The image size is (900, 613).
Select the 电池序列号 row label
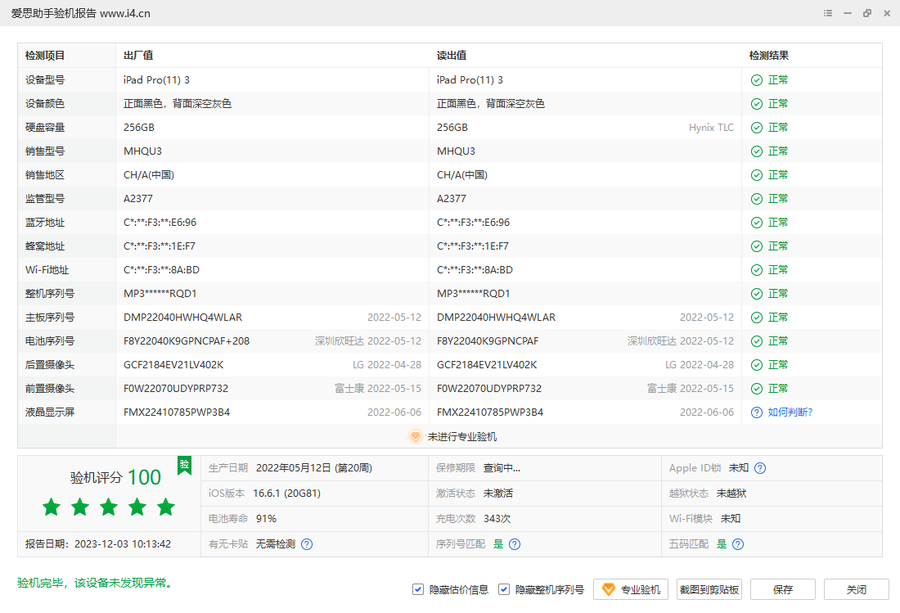click(50, 341)
